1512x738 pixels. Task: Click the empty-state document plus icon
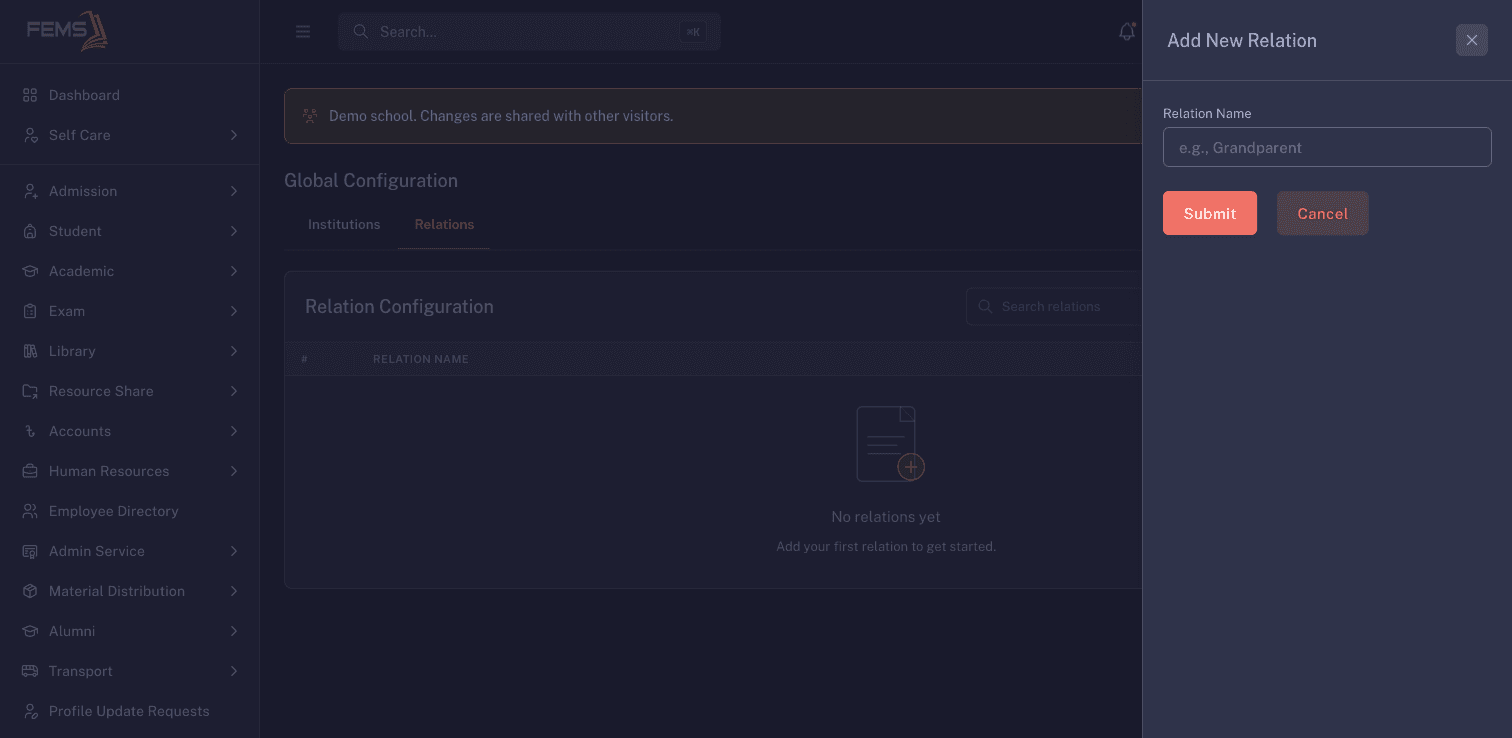(890, 444)
